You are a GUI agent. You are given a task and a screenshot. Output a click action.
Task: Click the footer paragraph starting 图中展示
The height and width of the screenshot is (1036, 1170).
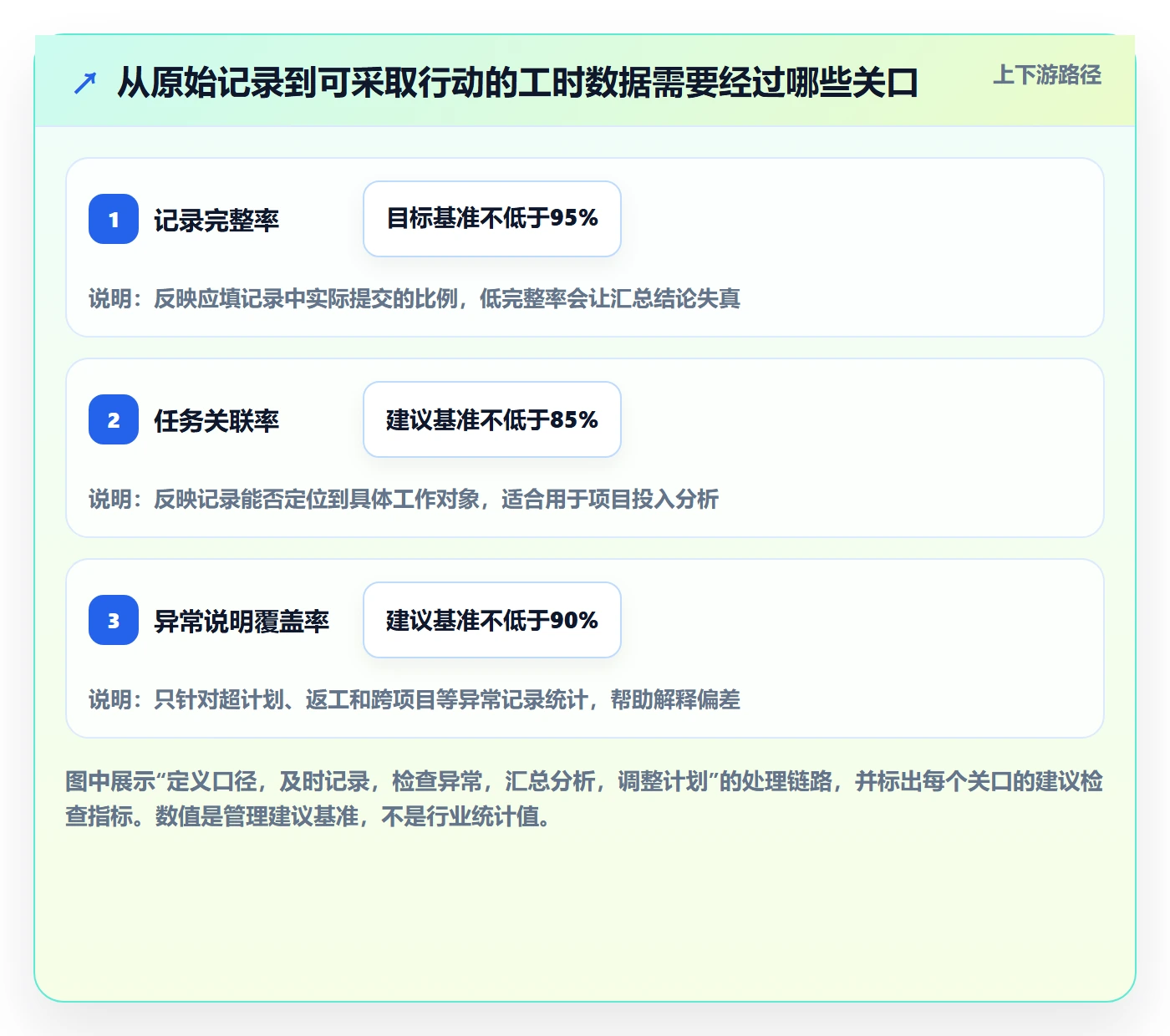click(x=584, y=799)
